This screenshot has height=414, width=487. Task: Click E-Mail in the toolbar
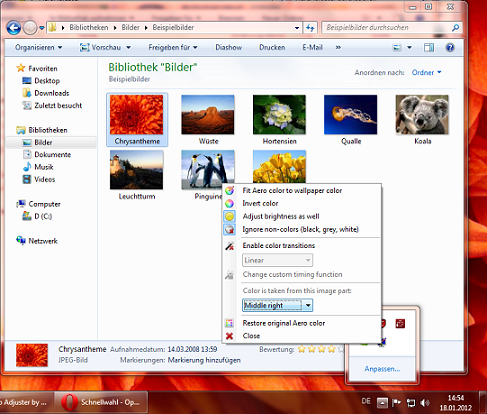tap(312, 47)
